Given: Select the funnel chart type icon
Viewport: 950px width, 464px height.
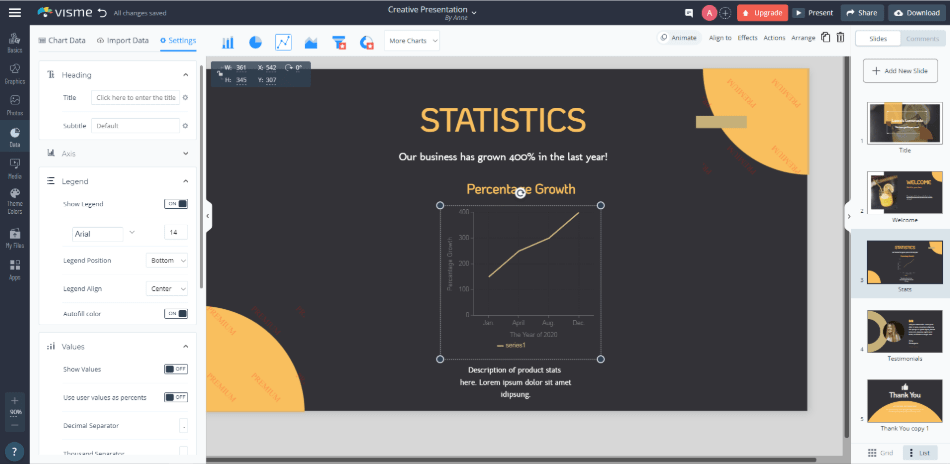Looking at the screenshot, I should 339,42.
